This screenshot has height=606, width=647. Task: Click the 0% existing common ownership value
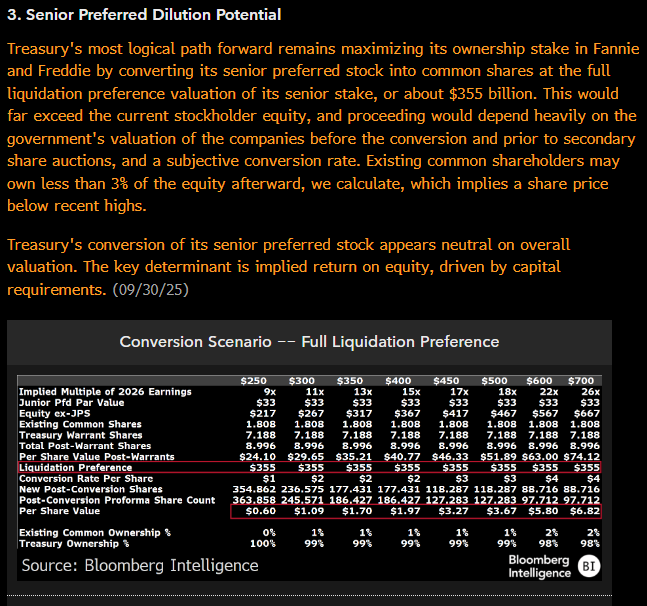[x=269, y=533]
